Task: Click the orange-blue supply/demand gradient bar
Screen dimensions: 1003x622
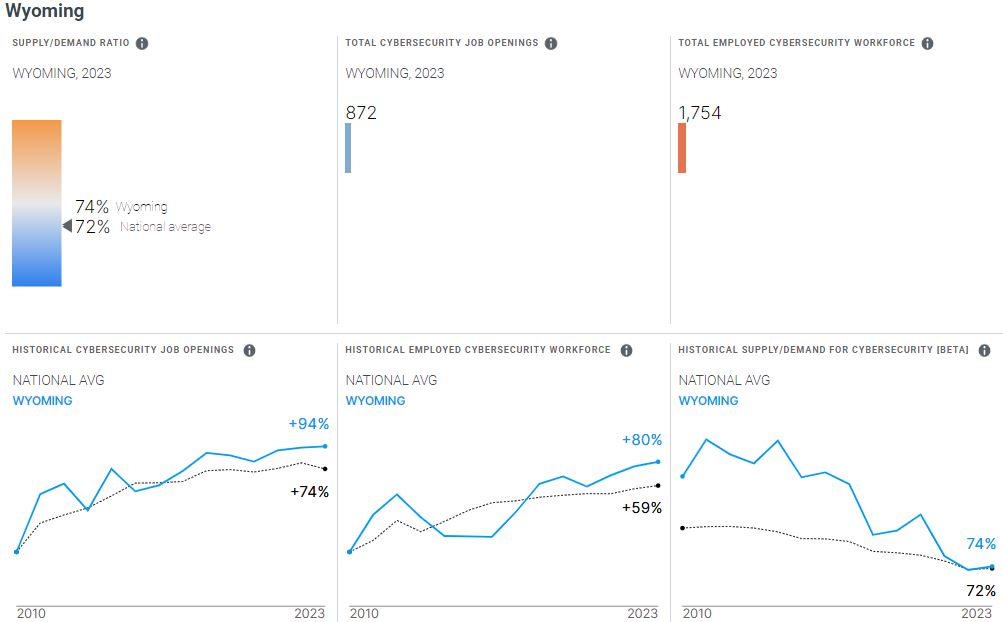Action: [x=37, y=203]
